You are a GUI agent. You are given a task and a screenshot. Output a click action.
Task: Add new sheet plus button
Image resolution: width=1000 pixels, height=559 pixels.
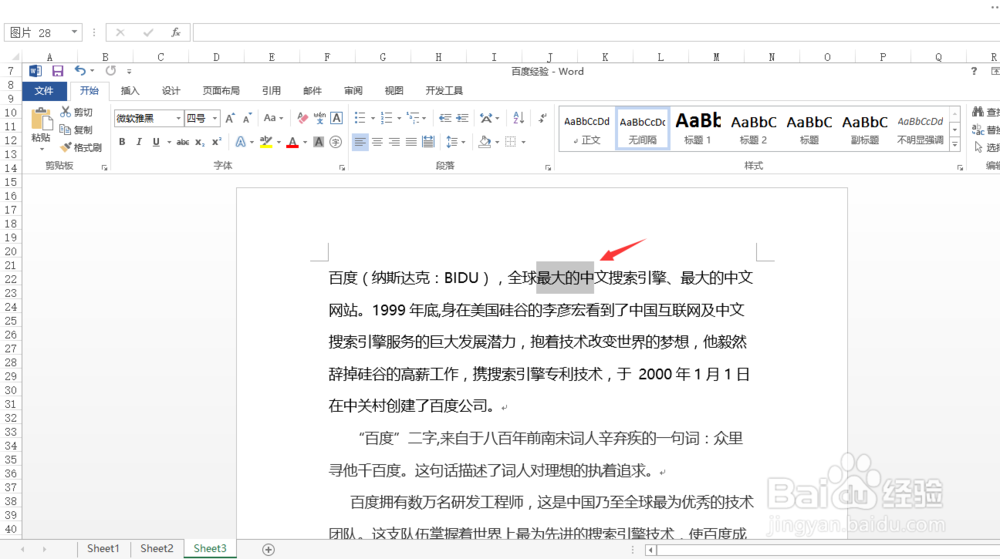[268, 549]
